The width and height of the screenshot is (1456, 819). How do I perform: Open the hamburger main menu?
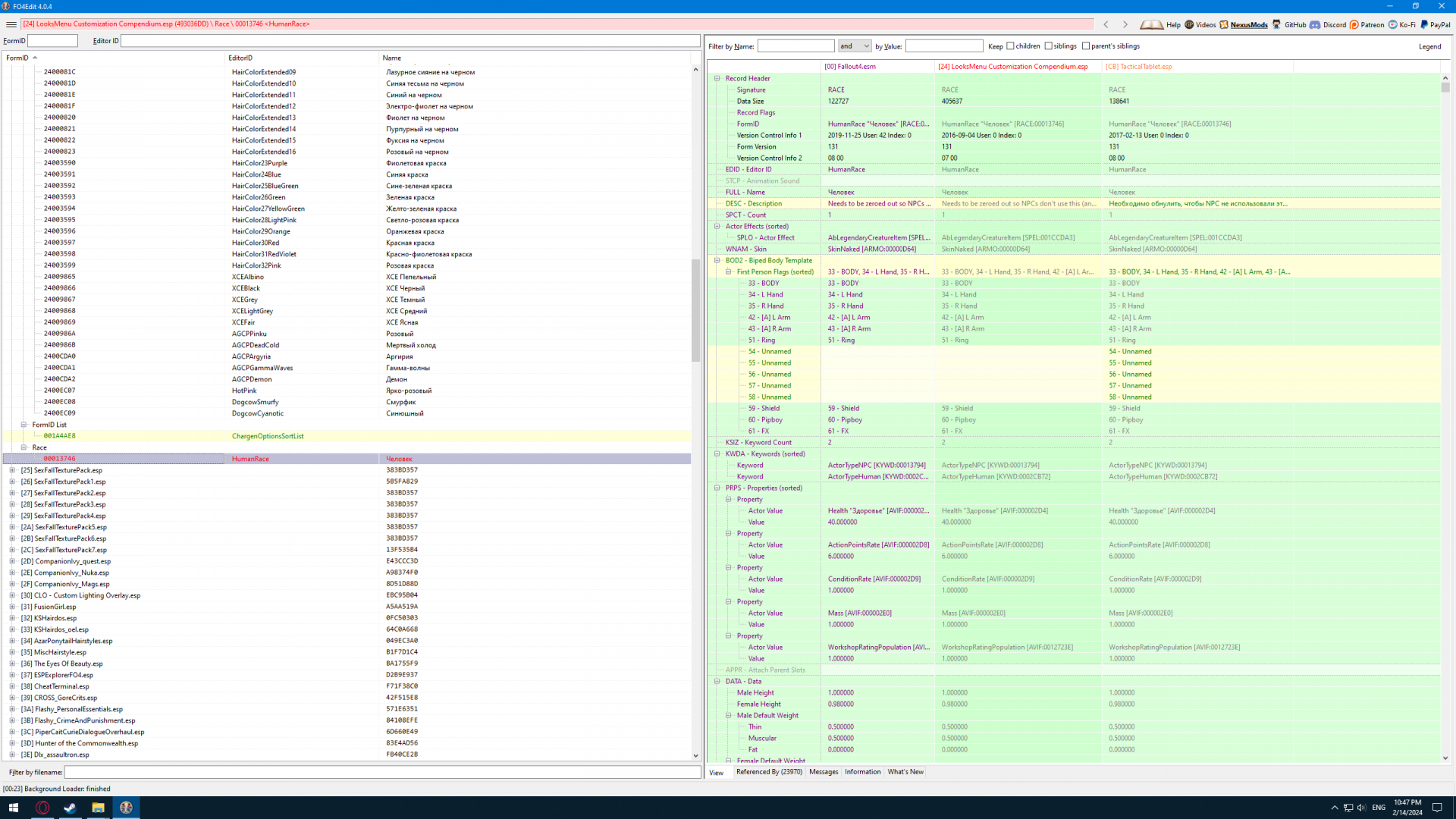[11, 24]
